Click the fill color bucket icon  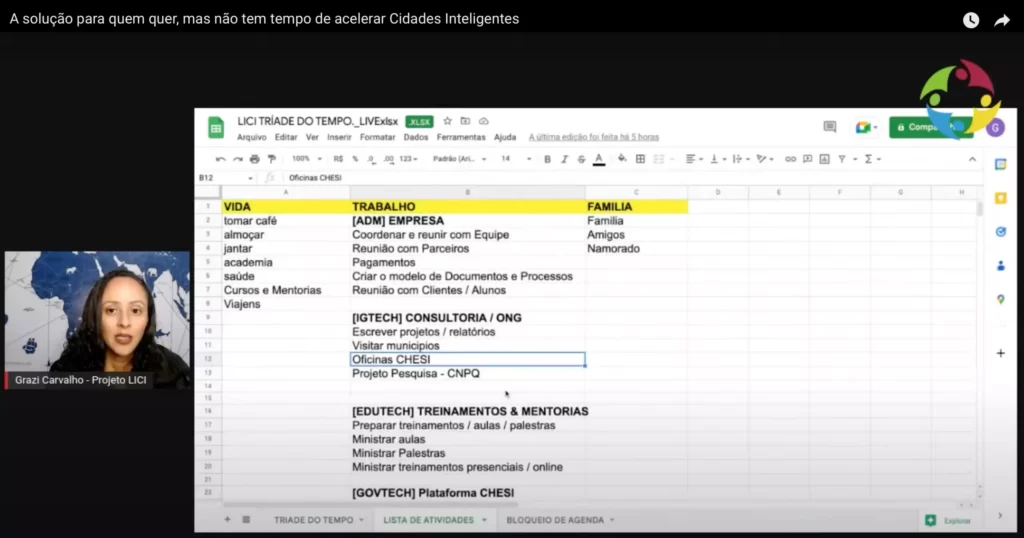coord(621,159)
